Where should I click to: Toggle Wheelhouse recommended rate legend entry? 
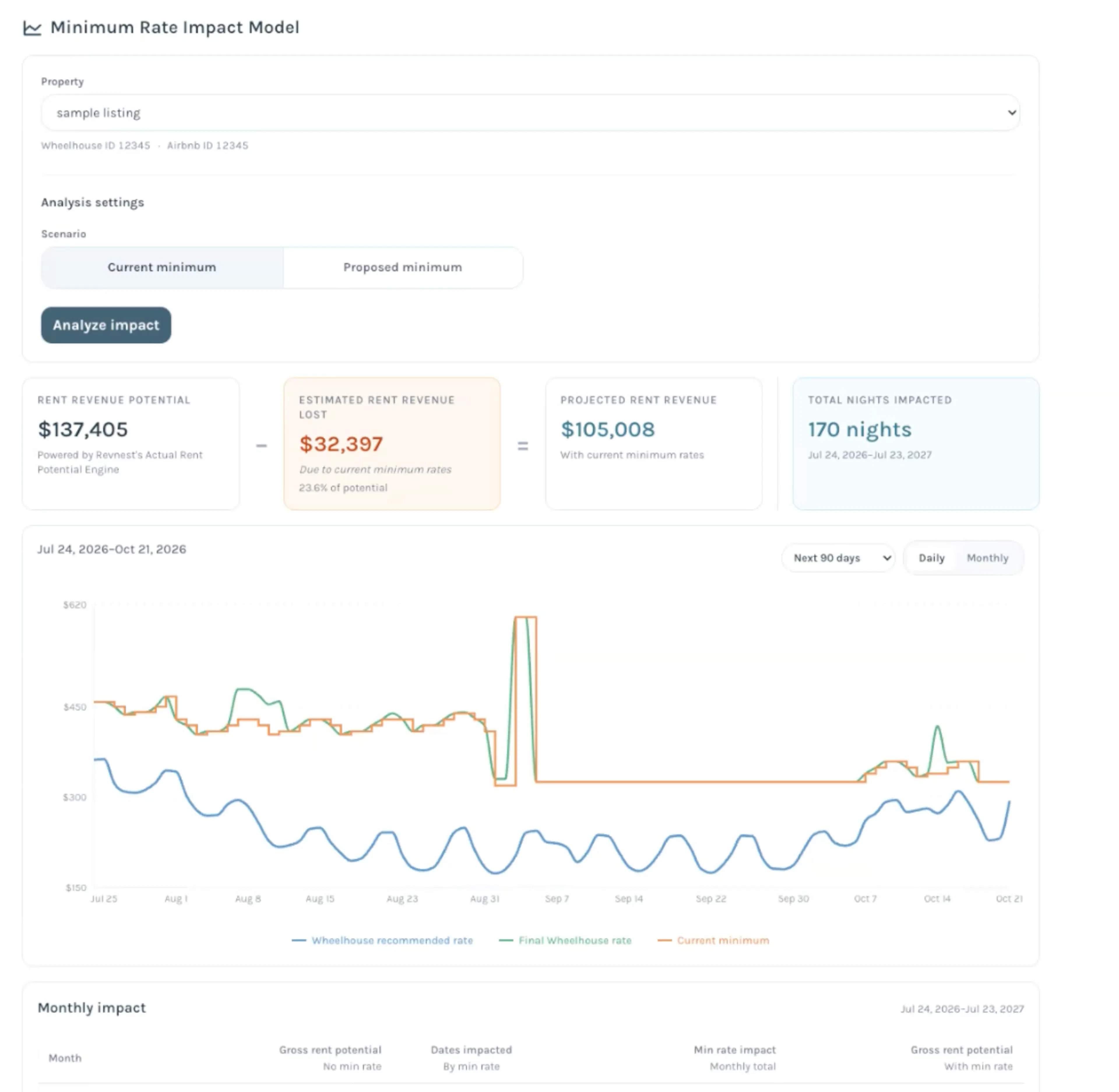coord(382,941)
